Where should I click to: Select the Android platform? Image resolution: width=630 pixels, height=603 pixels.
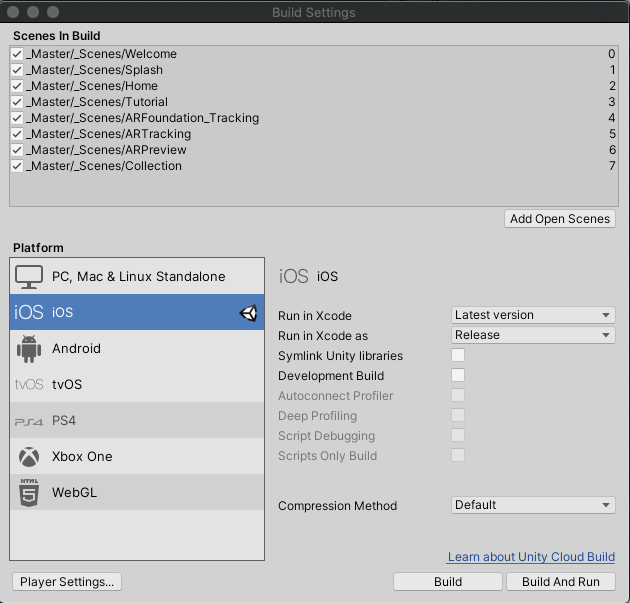(x=137, y=348)
